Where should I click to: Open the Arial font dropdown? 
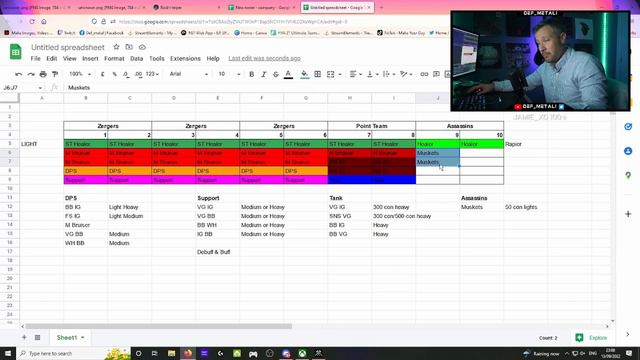189,74
